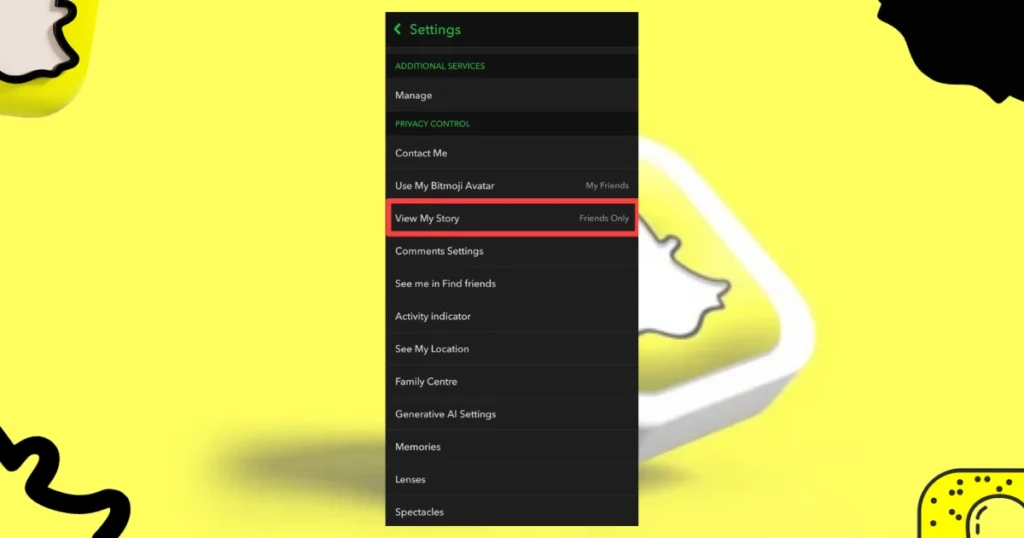Open the Lenses setting
This screenshot has width=1024, height=538.
511,479
